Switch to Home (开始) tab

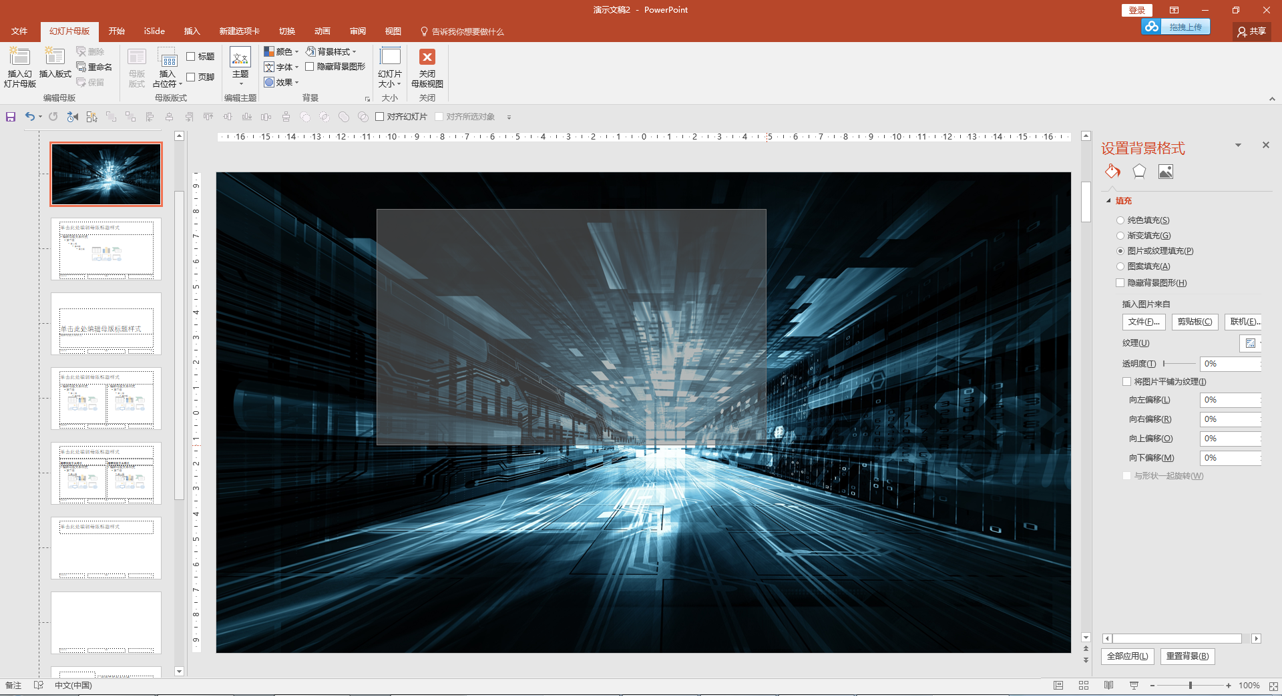coord(117,32)
